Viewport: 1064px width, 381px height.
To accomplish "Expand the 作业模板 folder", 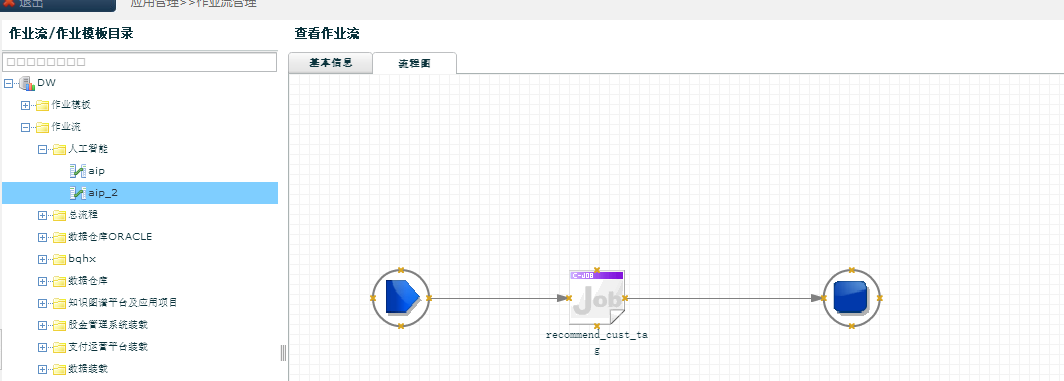I will click(25, 105).
